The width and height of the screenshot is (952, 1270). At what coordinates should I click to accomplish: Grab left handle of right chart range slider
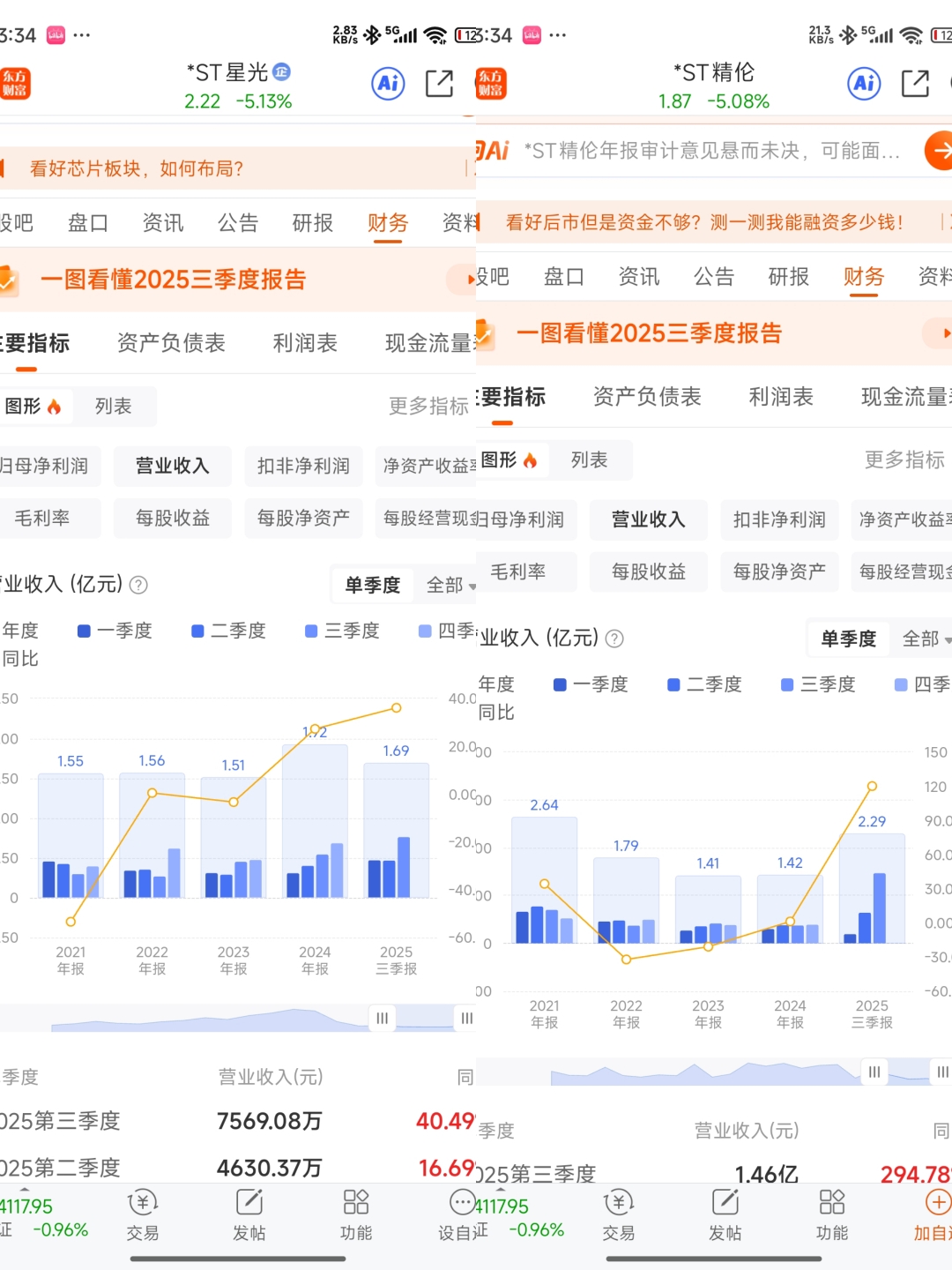[874, 1072]
